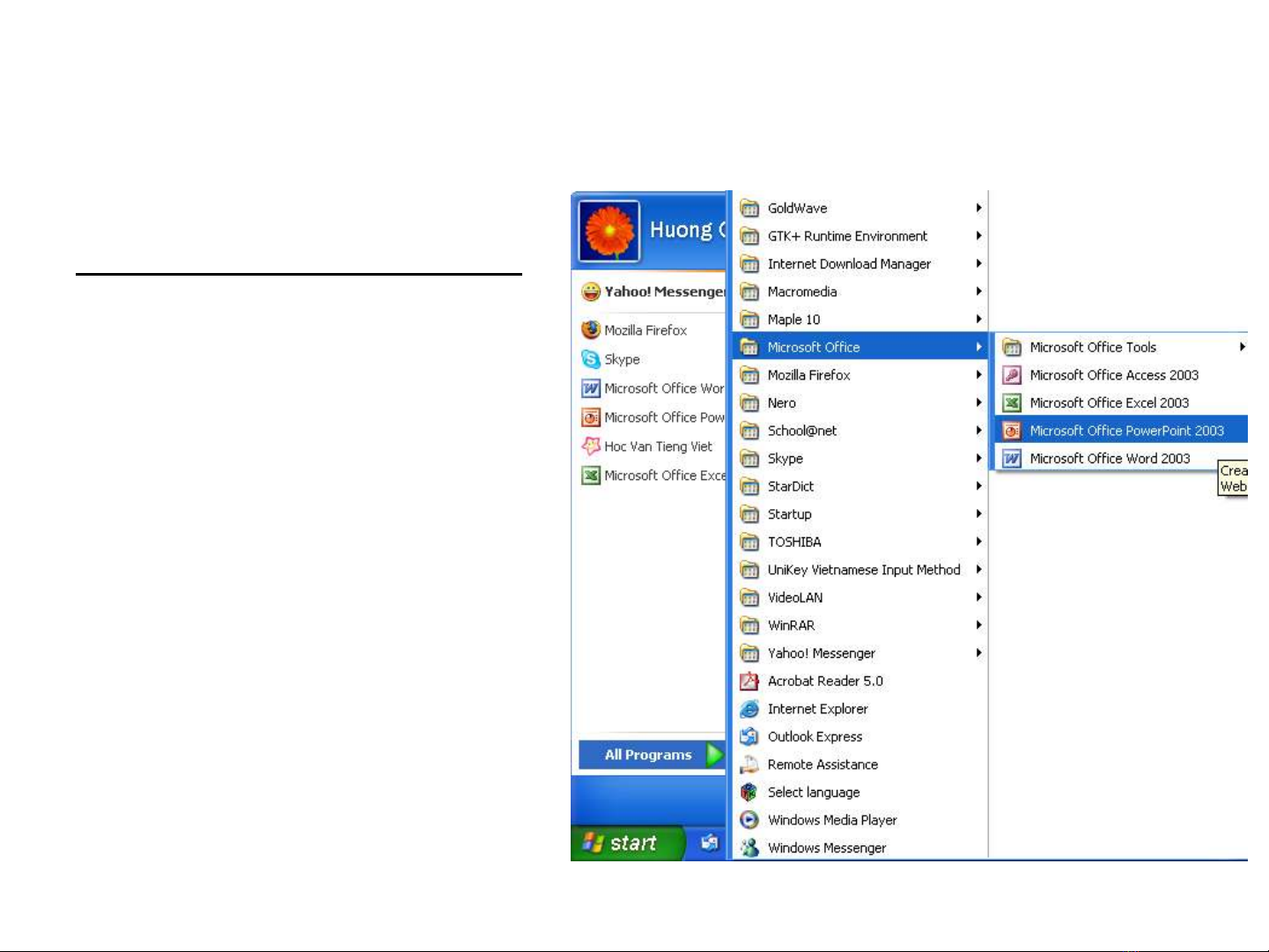Click the Yahoo! Messenger smiley icon

point(590,292)
